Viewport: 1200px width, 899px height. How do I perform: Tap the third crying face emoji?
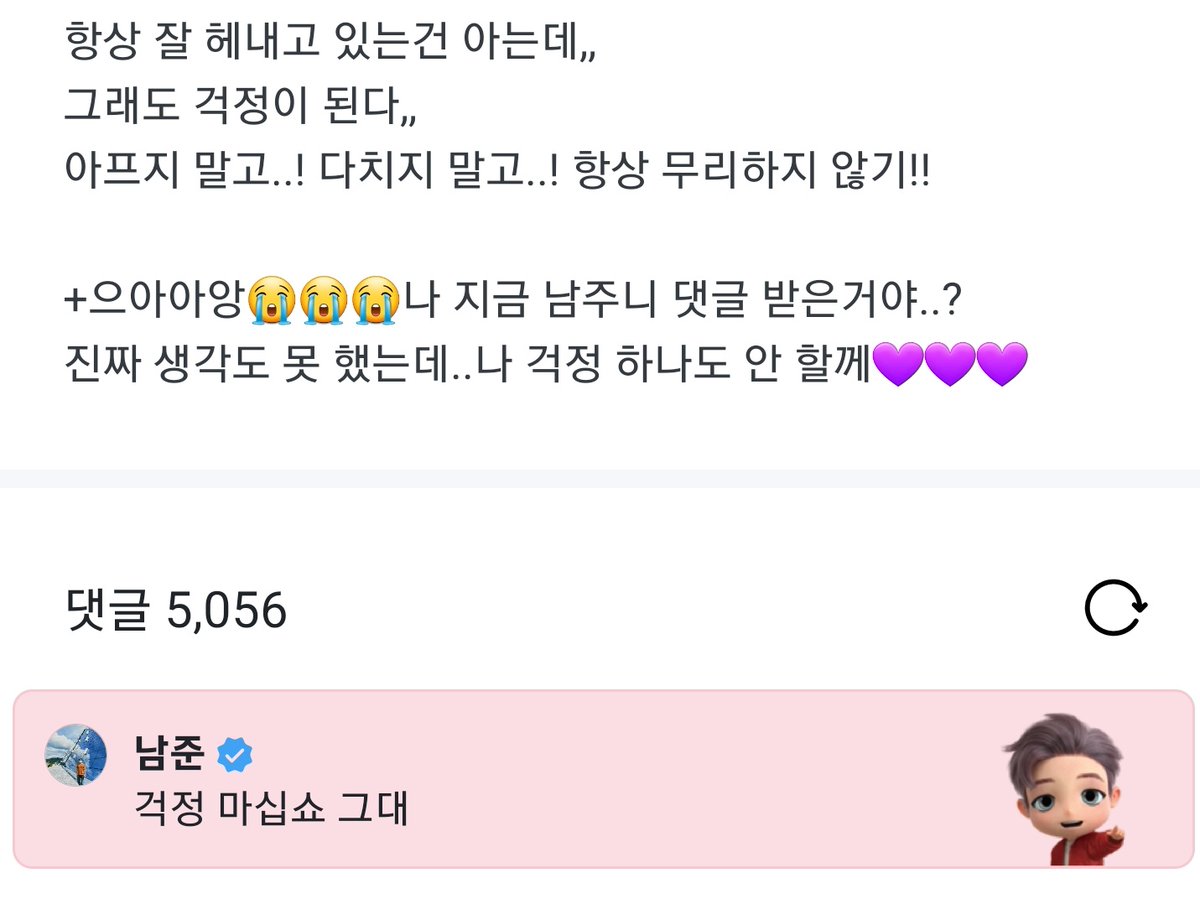pos(374,300)
